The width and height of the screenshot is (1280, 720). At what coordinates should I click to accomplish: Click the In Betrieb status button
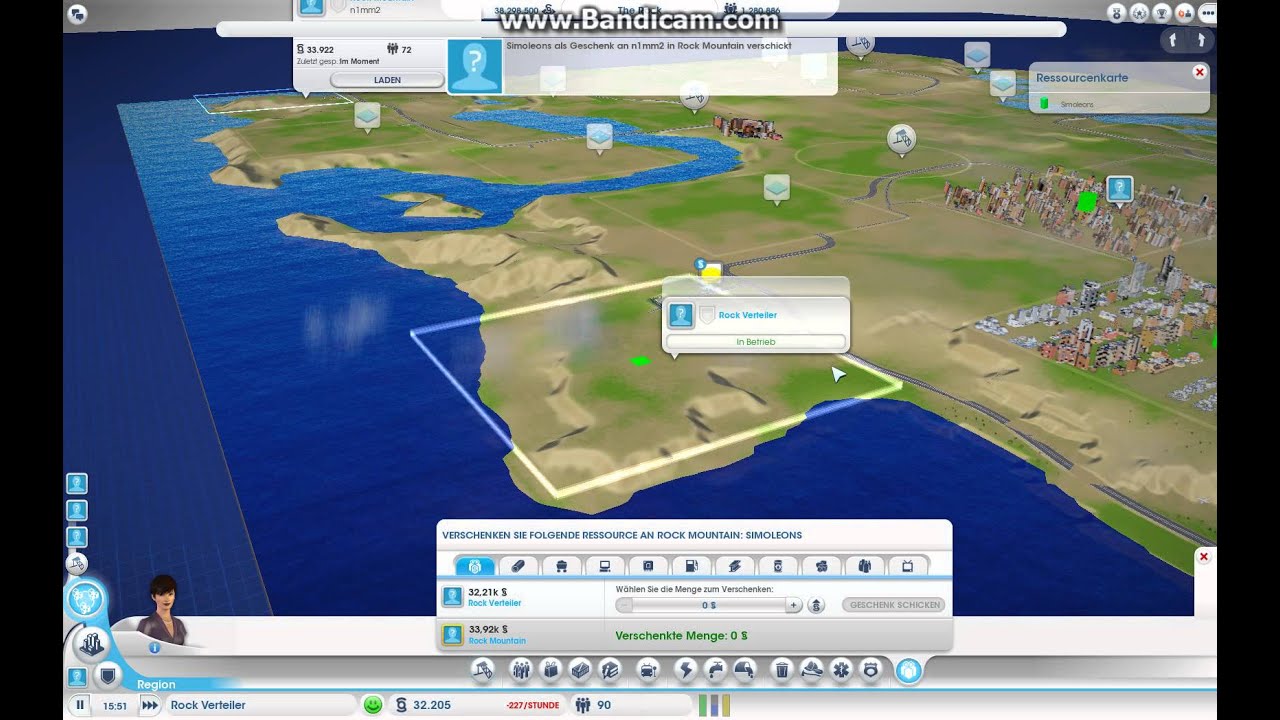pyautogui.click(x=755, y=342)
